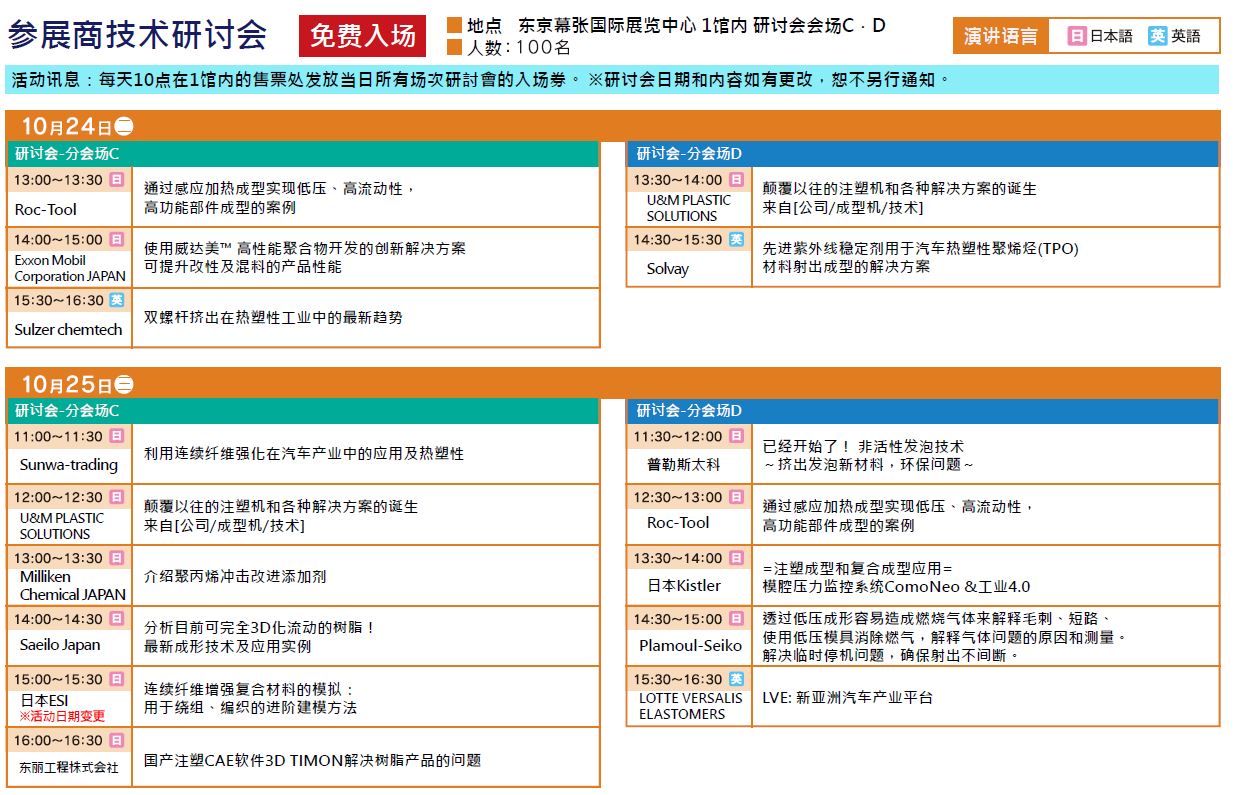The width and height of the screenshot is (1235, 795).
Task: Select the 日 badge in 东丽工程株式会社 row
Action: 117,740
